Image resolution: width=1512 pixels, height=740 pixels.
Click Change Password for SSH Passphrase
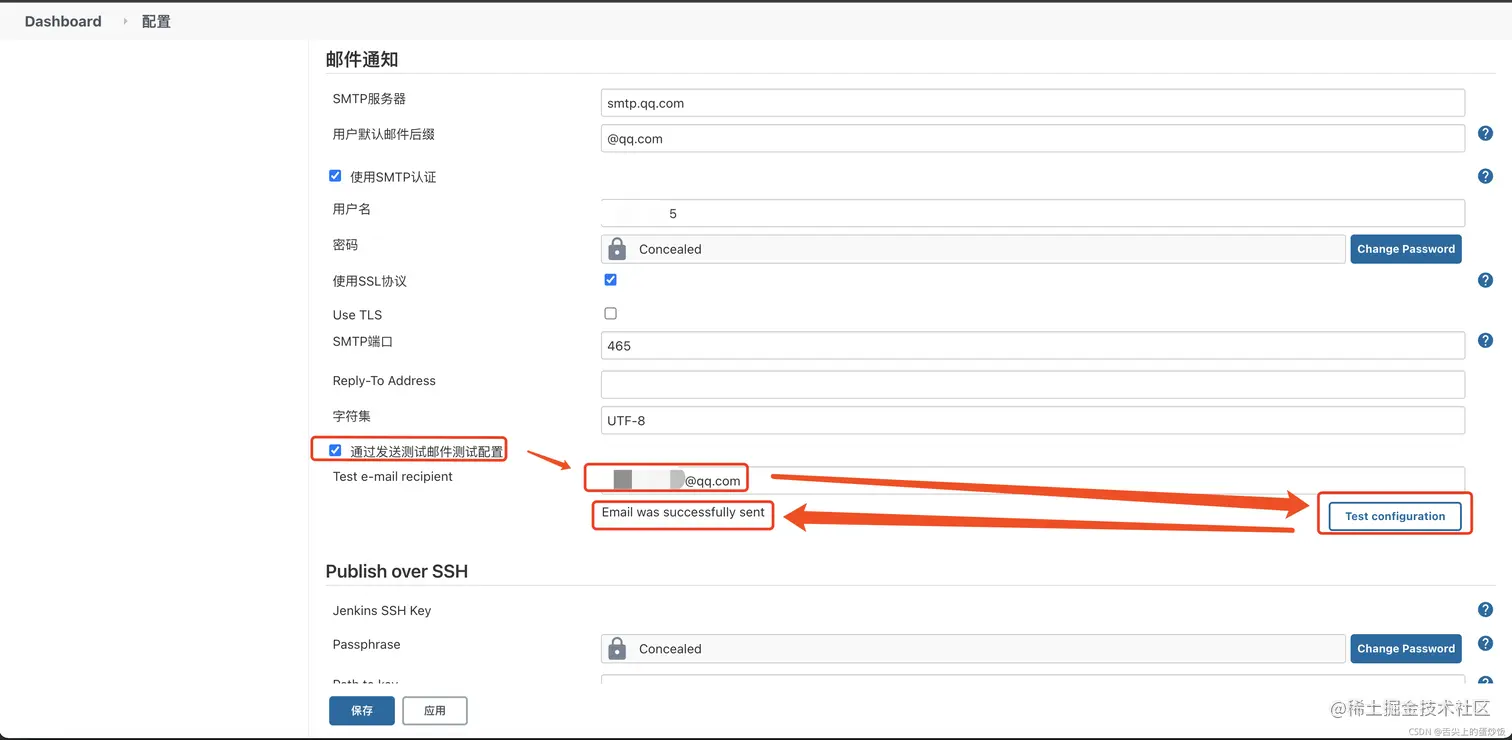coord(1405,648)
